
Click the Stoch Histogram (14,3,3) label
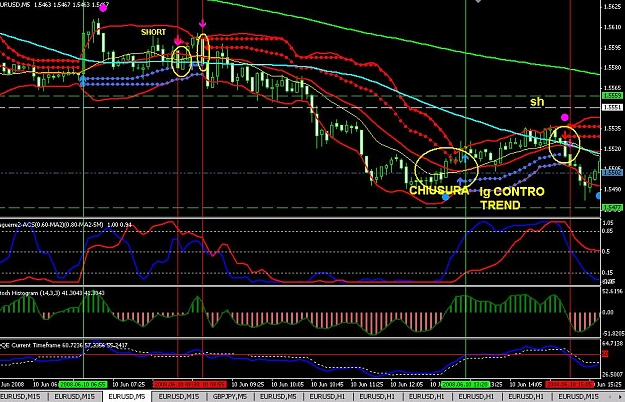point(52,293)
